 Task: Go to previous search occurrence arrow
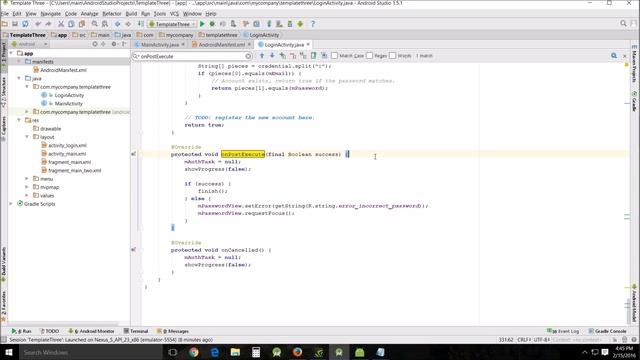262,56
